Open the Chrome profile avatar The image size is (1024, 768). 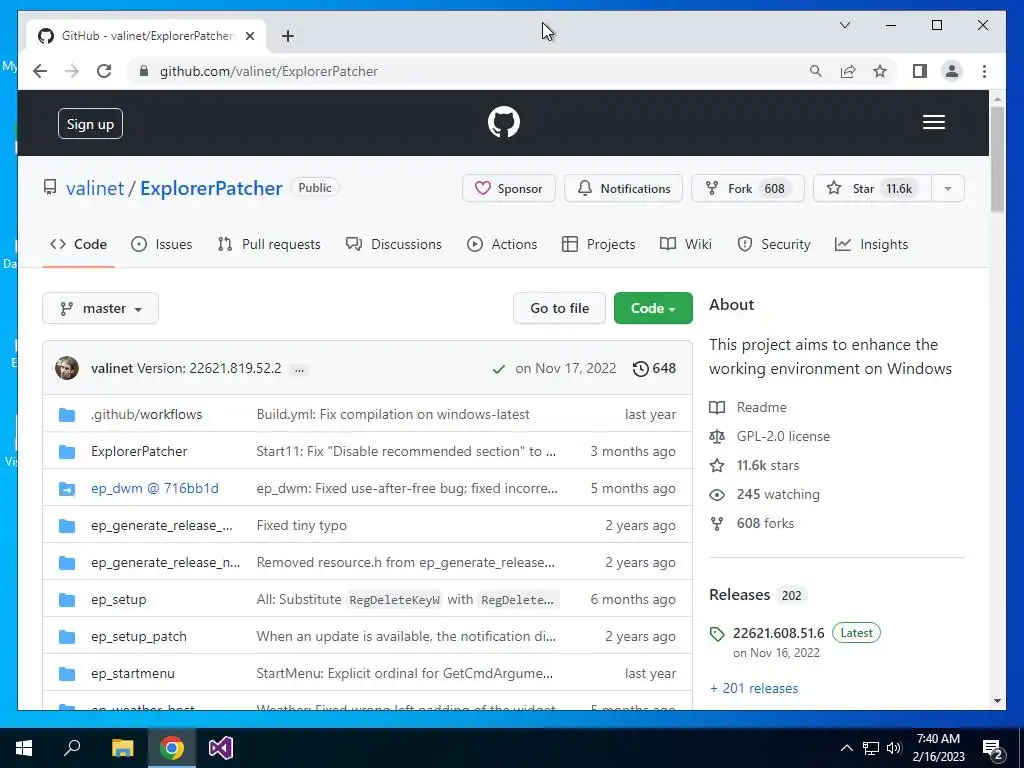(x=952, y=71)
